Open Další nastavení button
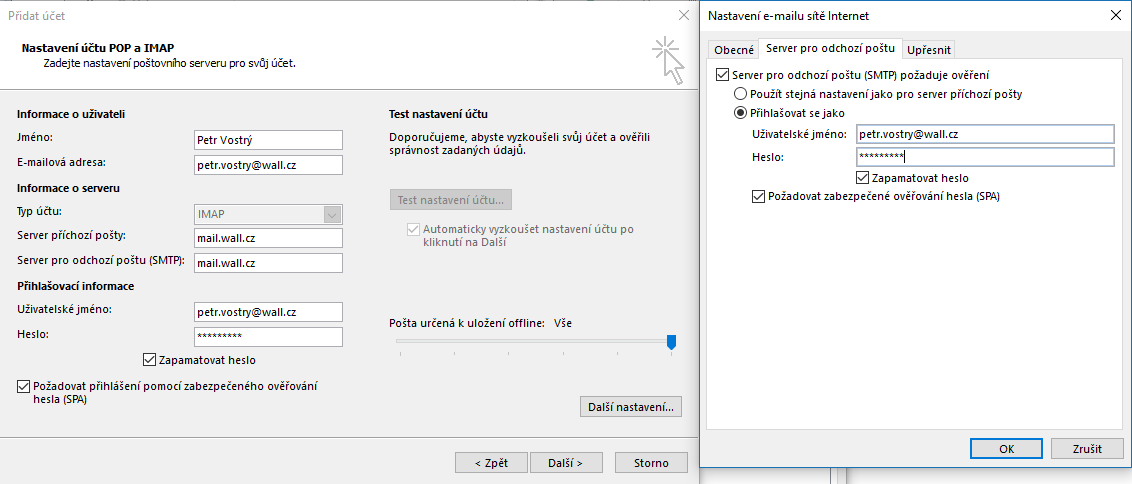The width and height of the screenshot is (1132, 484). click(630, 407)
